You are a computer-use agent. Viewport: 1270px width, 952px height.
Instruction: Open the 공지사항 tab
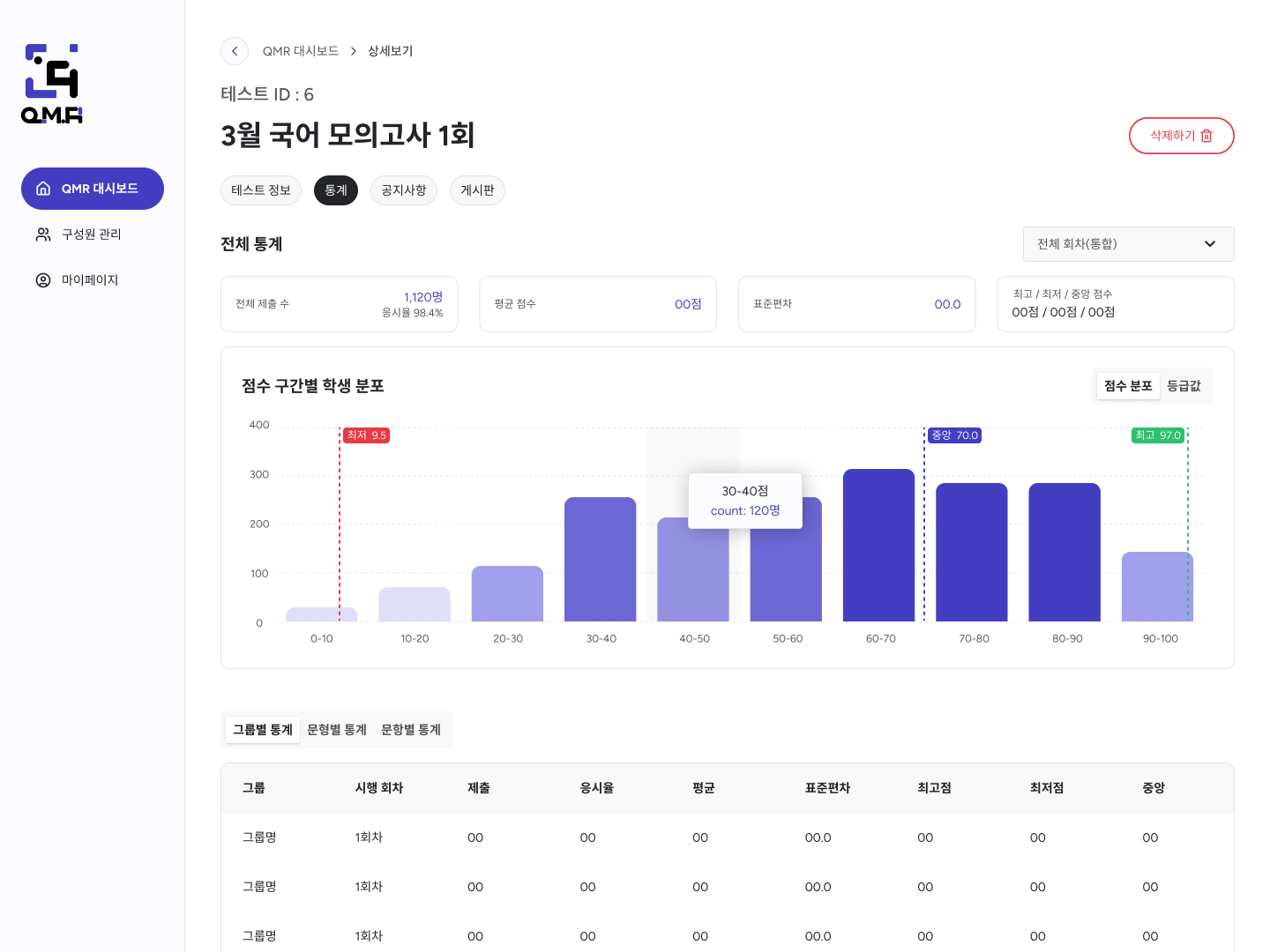(x=404, y=190)
